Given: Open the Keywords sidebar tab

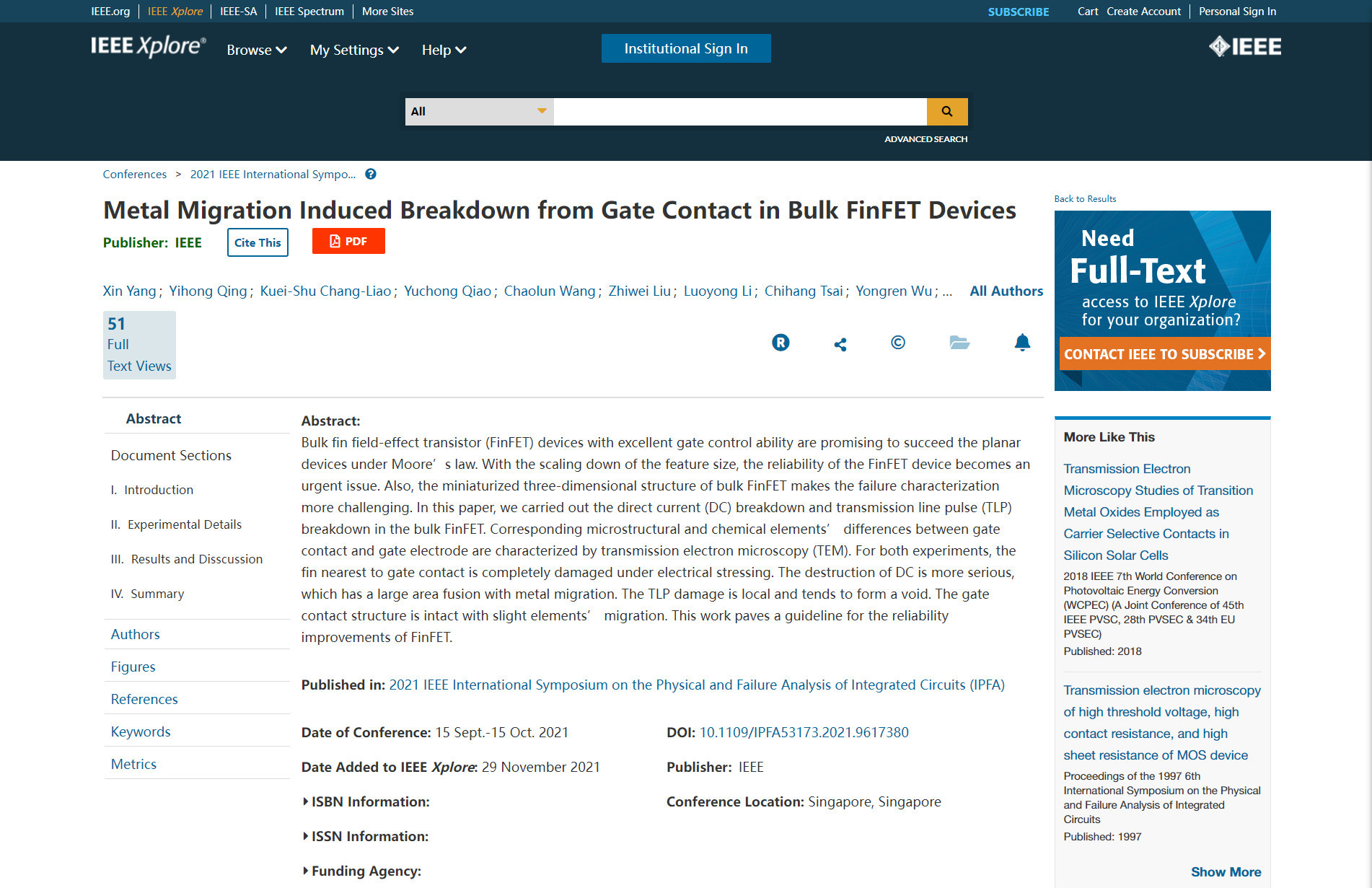Looking at the screenshot, I should [x=141, y=731].
